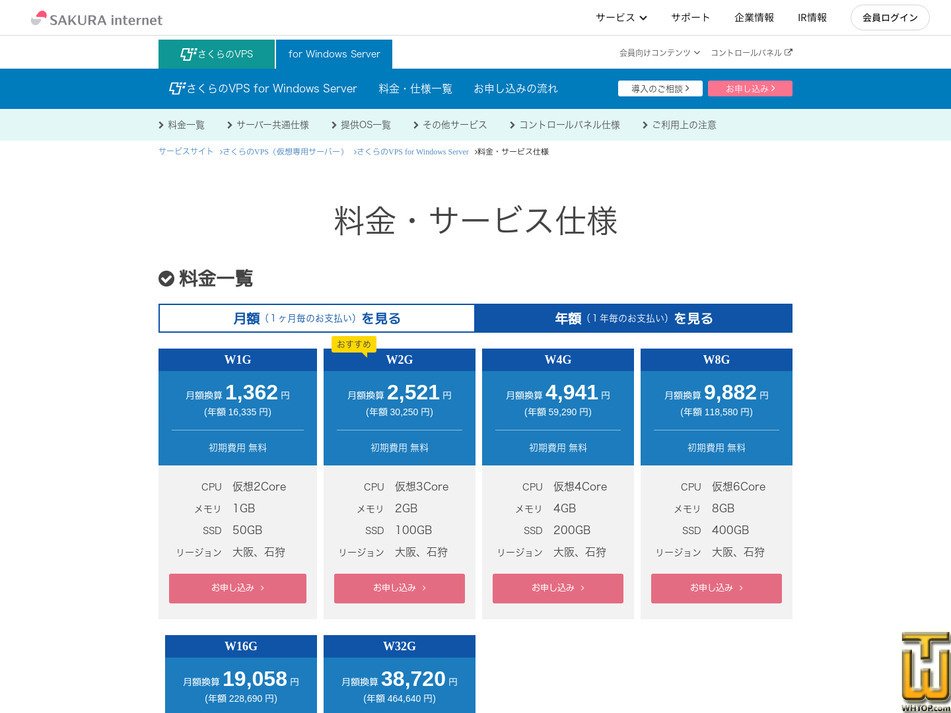The width and height of the screenshot is (951, 713).
Task: Click the おすすめ badge on W2G
Action: [354, 344]
